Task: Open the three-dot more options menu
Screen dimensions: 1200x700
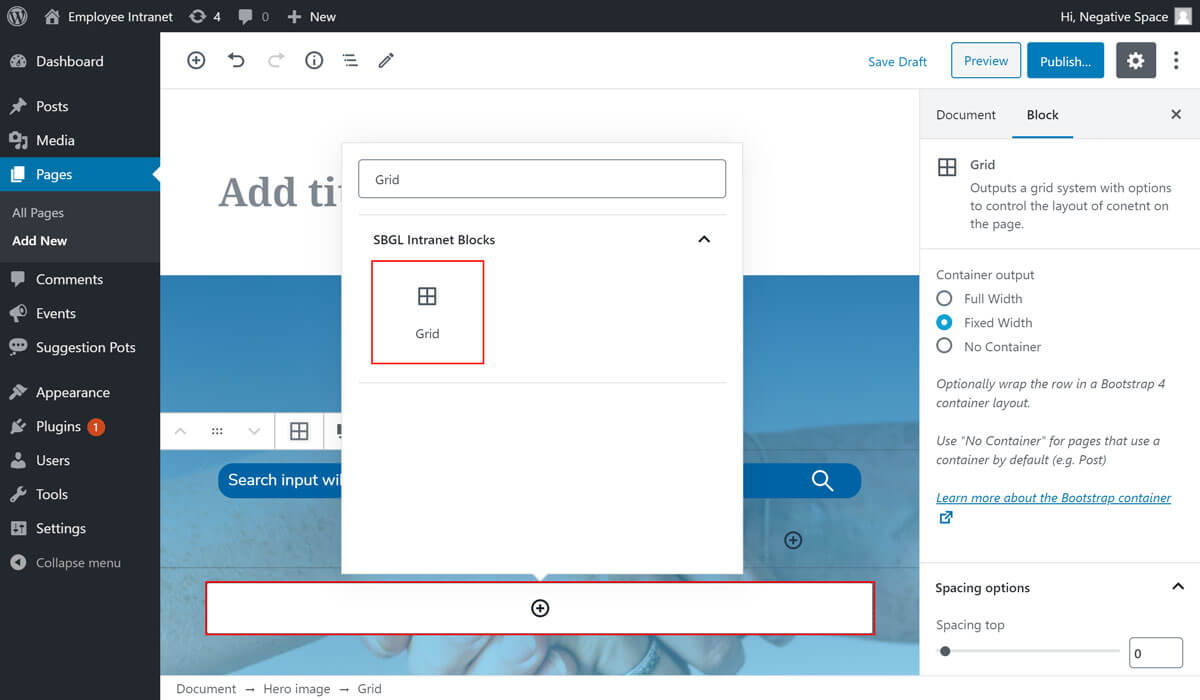Action: click(1176, 61)
